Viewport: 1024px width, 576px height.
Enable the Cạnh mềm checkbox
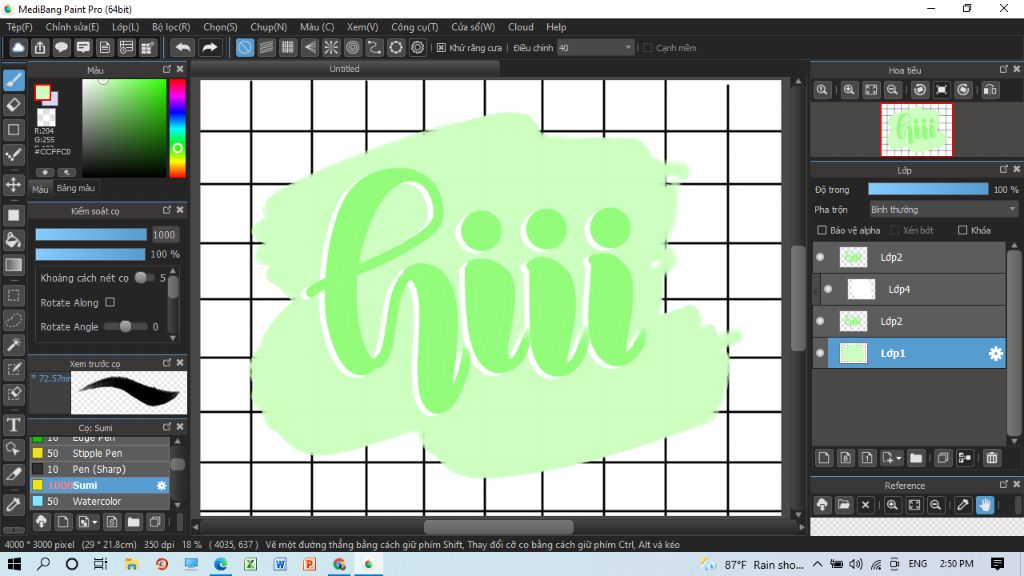647,48
